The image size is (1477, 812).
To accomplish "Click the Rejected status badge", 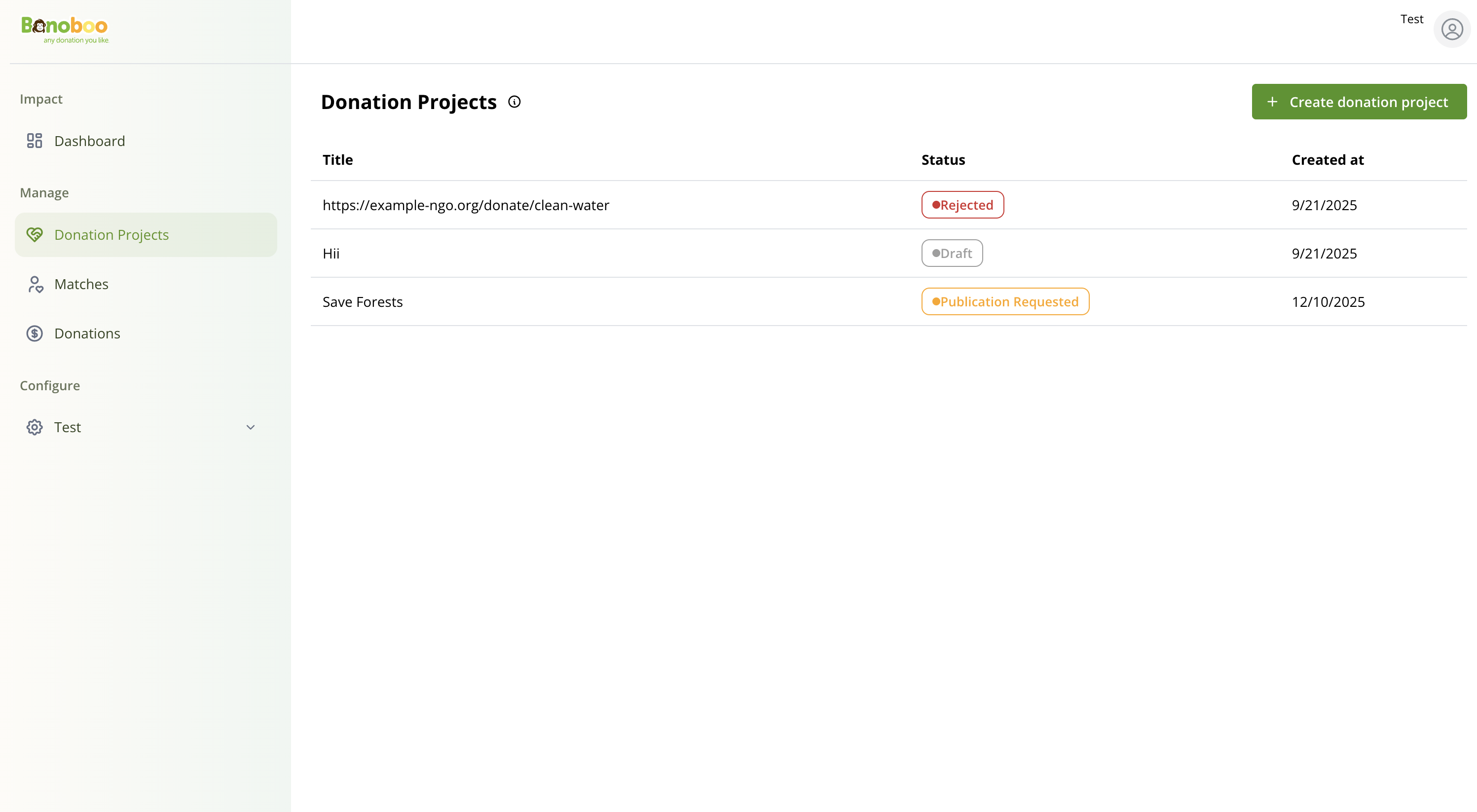I will [x=962, y=205].
